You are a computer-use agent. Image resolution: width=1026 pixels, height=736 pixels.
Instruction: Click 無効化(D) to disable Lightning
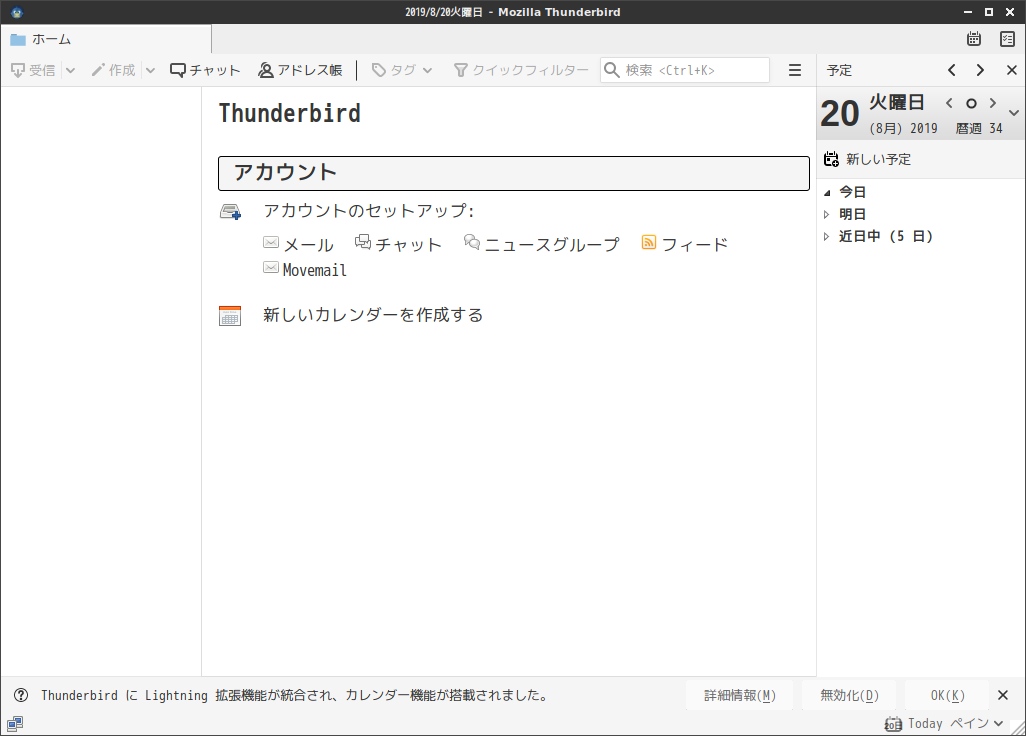(x=849, y=695)
